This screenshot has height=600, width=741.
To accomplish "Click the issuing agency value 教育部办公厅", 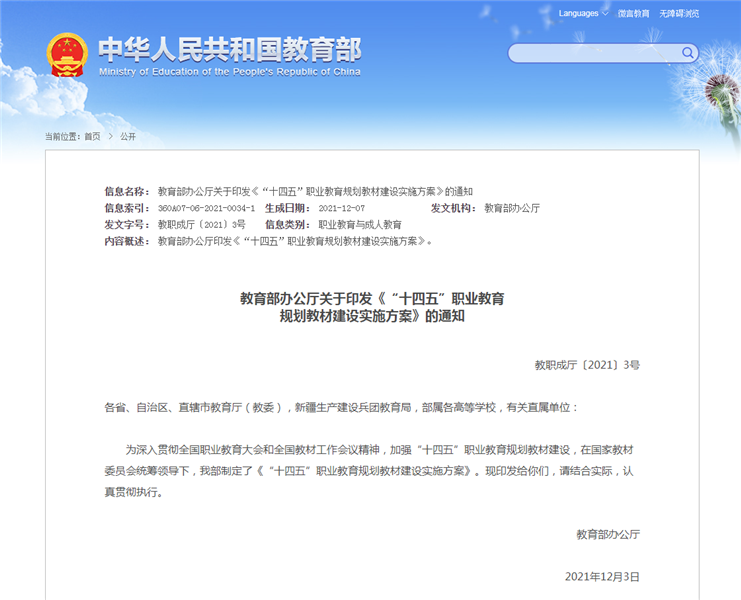I will pyautogui.click(x=512, y=208).
